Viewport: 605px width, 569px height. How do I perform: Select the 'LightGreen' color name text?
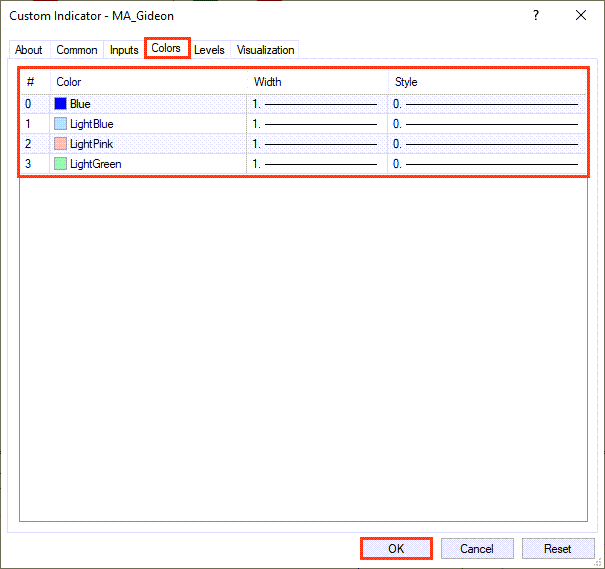(96, 164)
